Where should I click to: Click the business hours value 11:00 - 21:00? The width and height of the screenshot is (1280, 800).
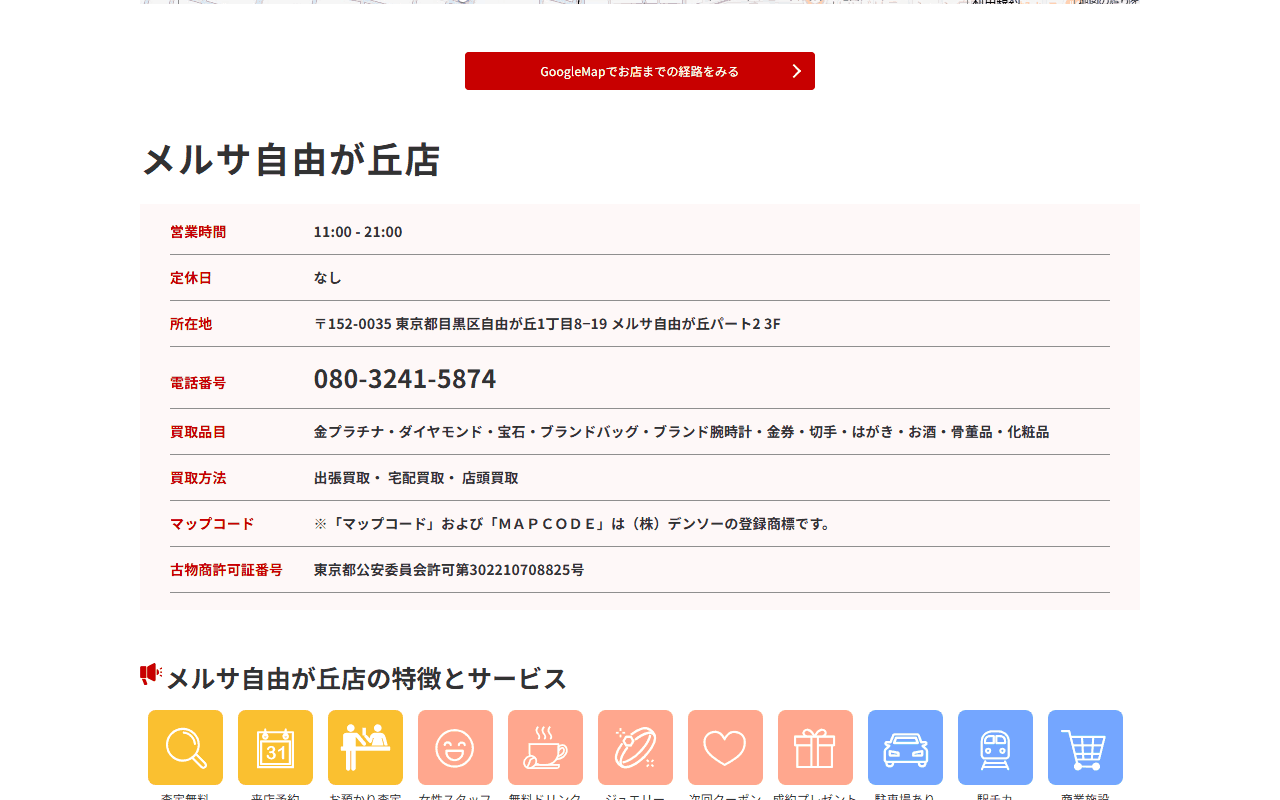pyautogui.click(x=358, y=232)
